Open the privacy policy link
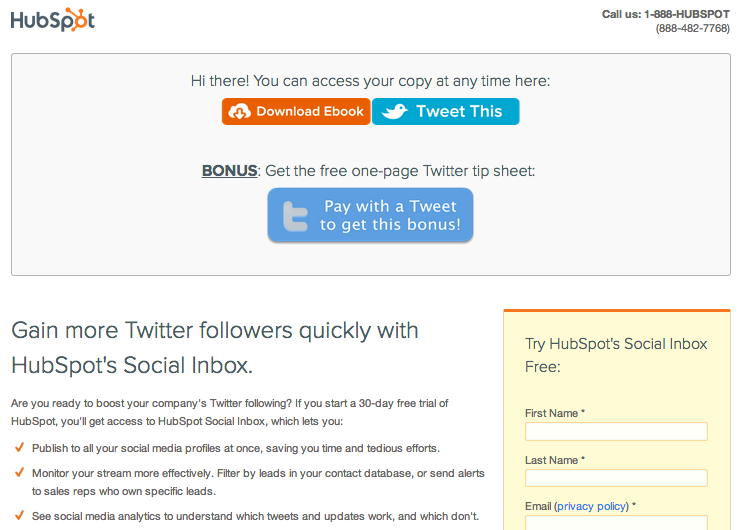Screen dimensions: 746x530 point(591,506)
